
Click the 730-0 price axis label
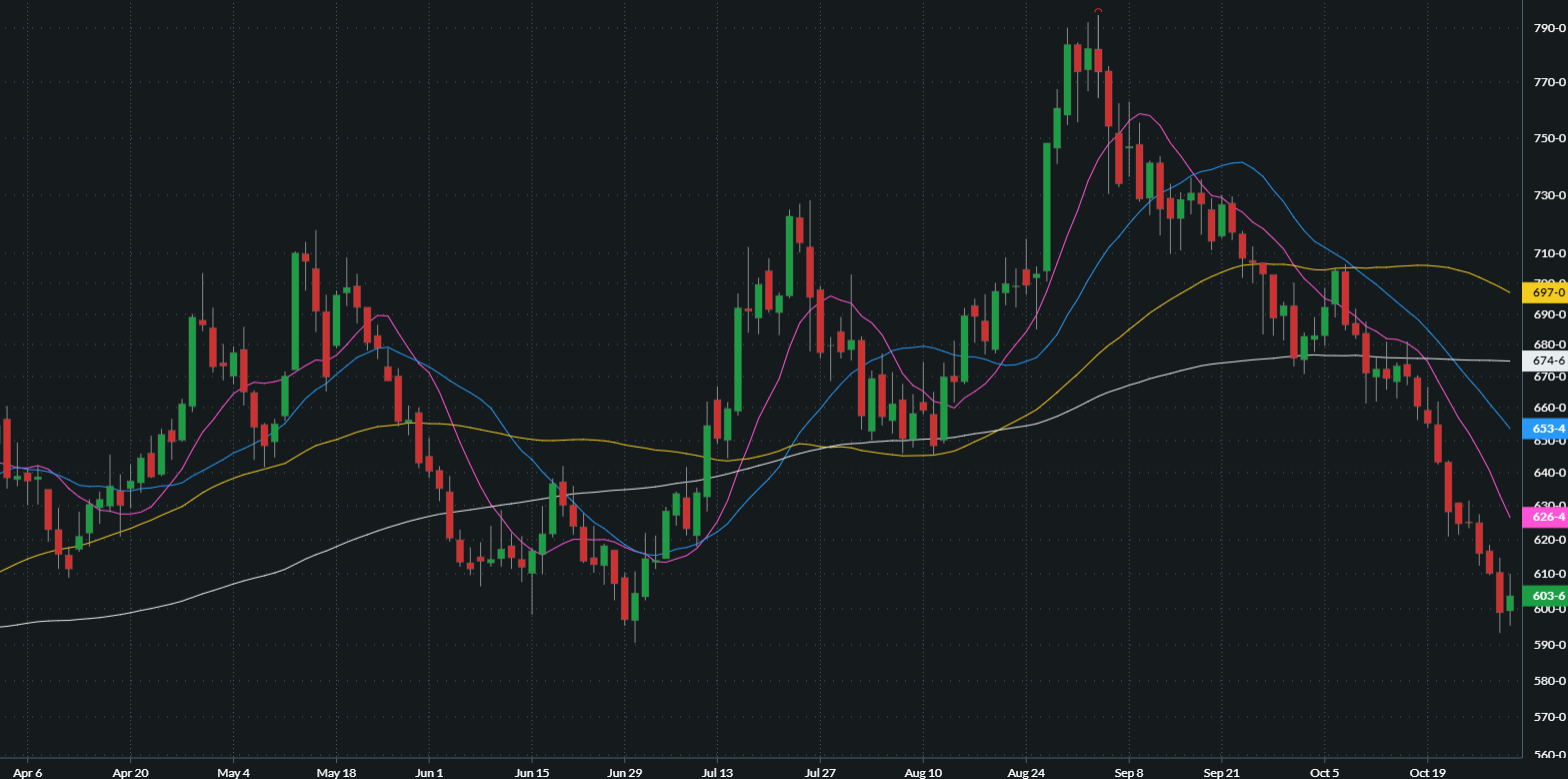click(1548, 195)
